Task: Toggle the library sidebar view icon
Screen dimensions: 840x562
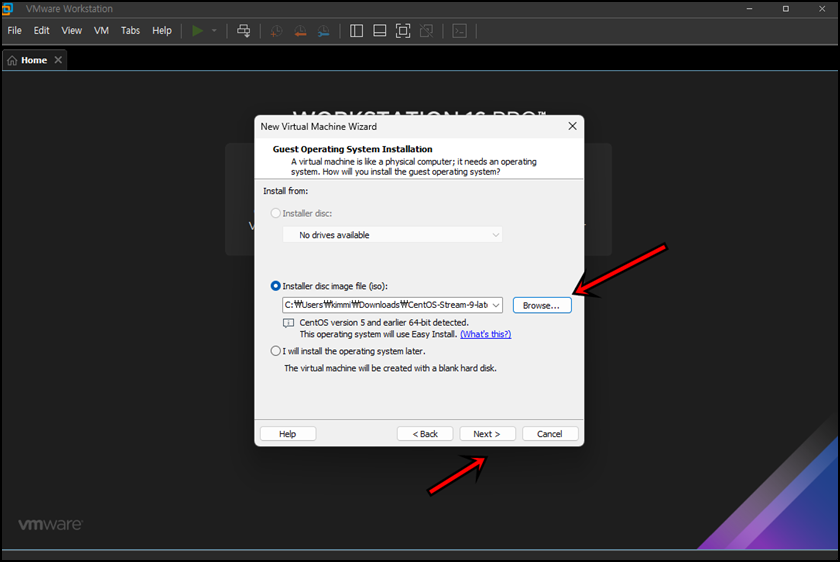Action: (x=356, y=31)
